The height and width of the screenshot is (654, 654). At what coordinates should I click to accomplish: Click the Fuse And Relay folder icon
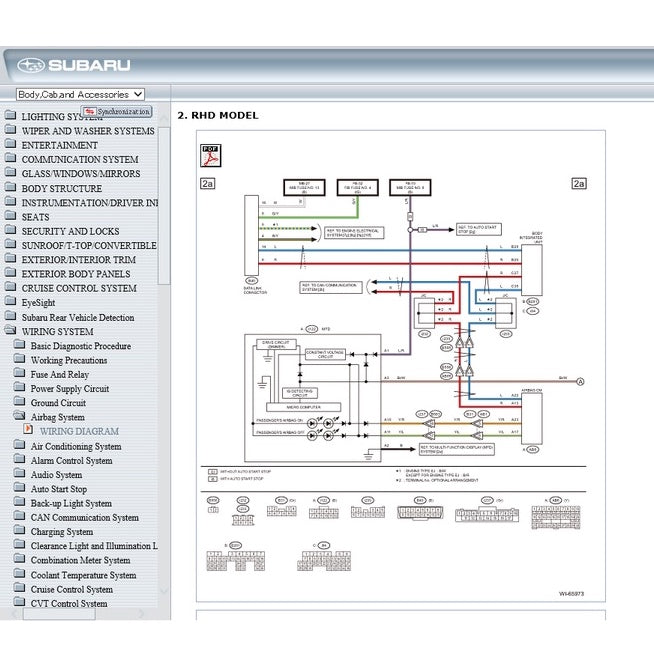tap(19, 374)
